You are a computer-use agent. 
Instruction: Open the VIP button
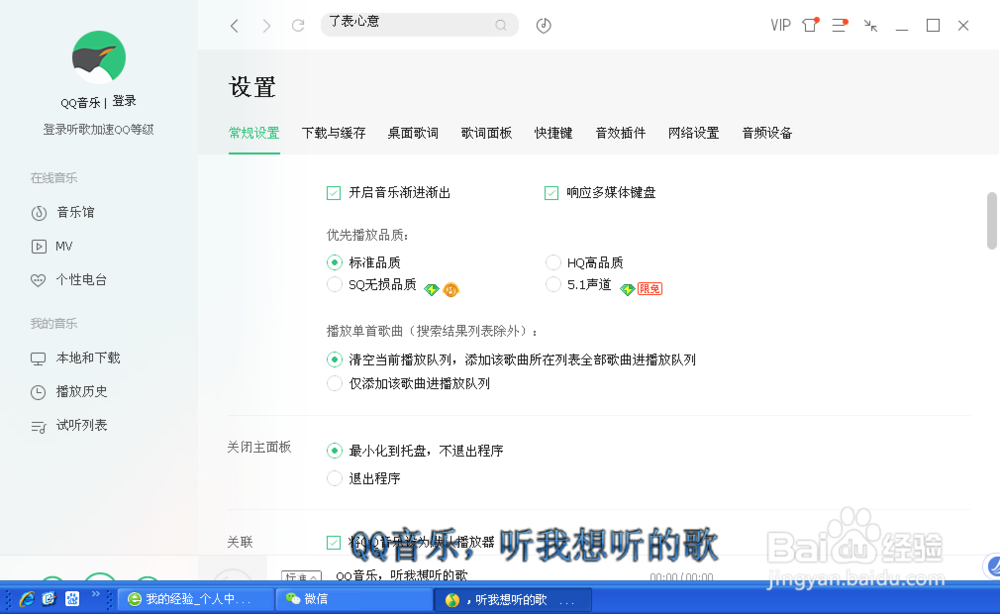[781, 26]
